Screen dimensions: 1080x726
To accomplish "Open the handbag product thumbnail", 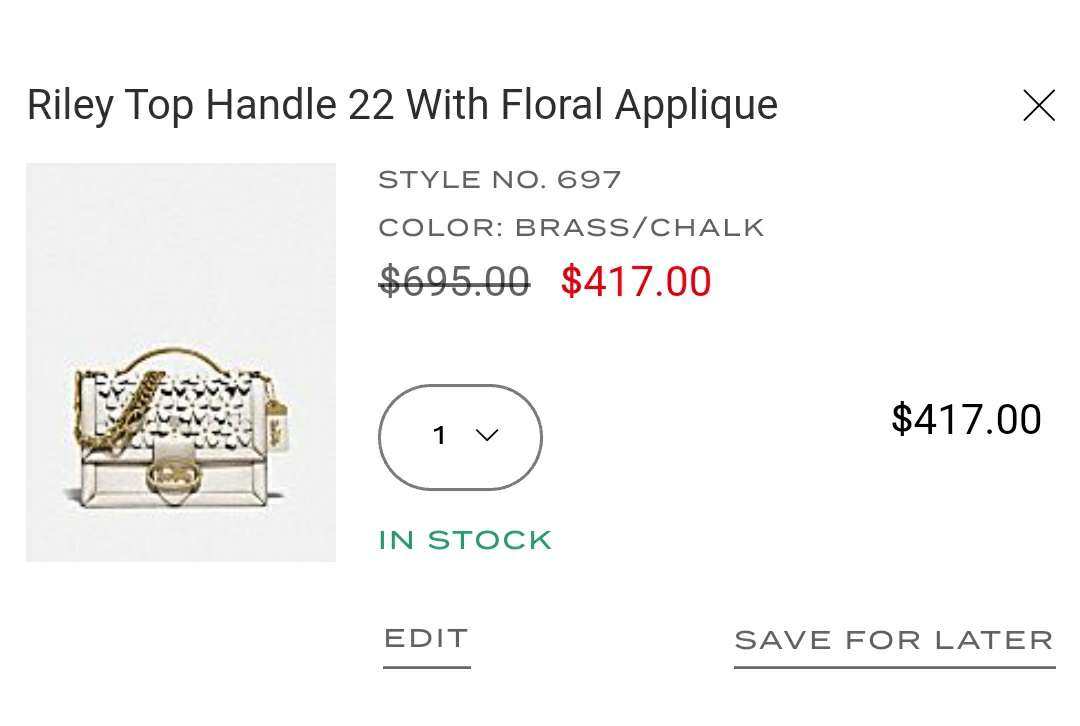I will (180, 362).
